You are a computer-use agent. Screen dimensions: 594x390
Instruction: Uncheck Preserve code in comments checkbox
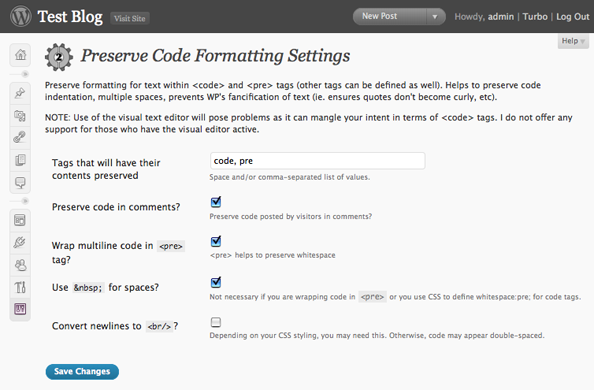pyautogui.click(x=216, y=202)
